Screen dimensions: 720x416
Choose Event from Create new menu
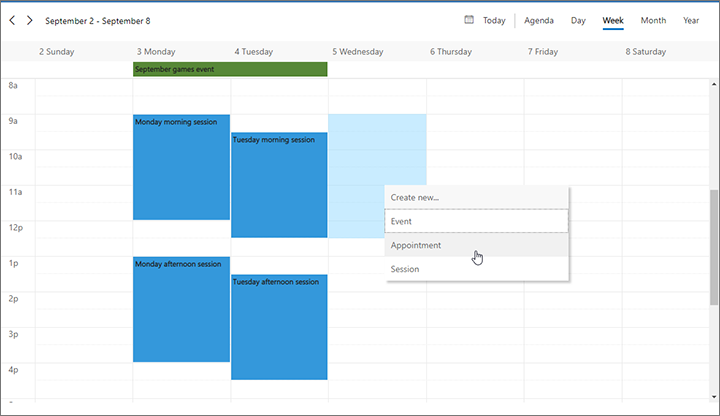pos(476,221)
